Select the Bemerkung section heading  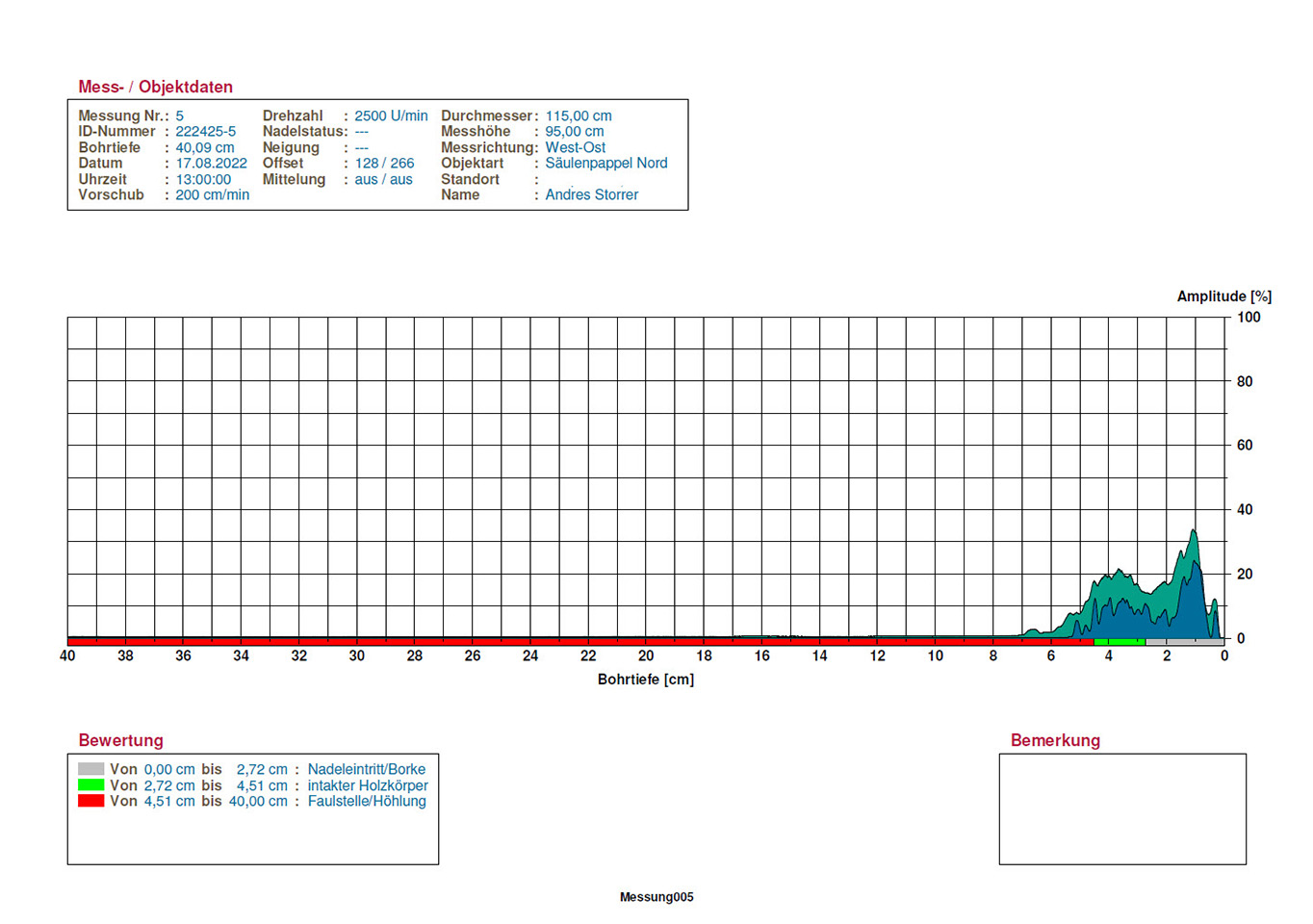click(1054, 740)
